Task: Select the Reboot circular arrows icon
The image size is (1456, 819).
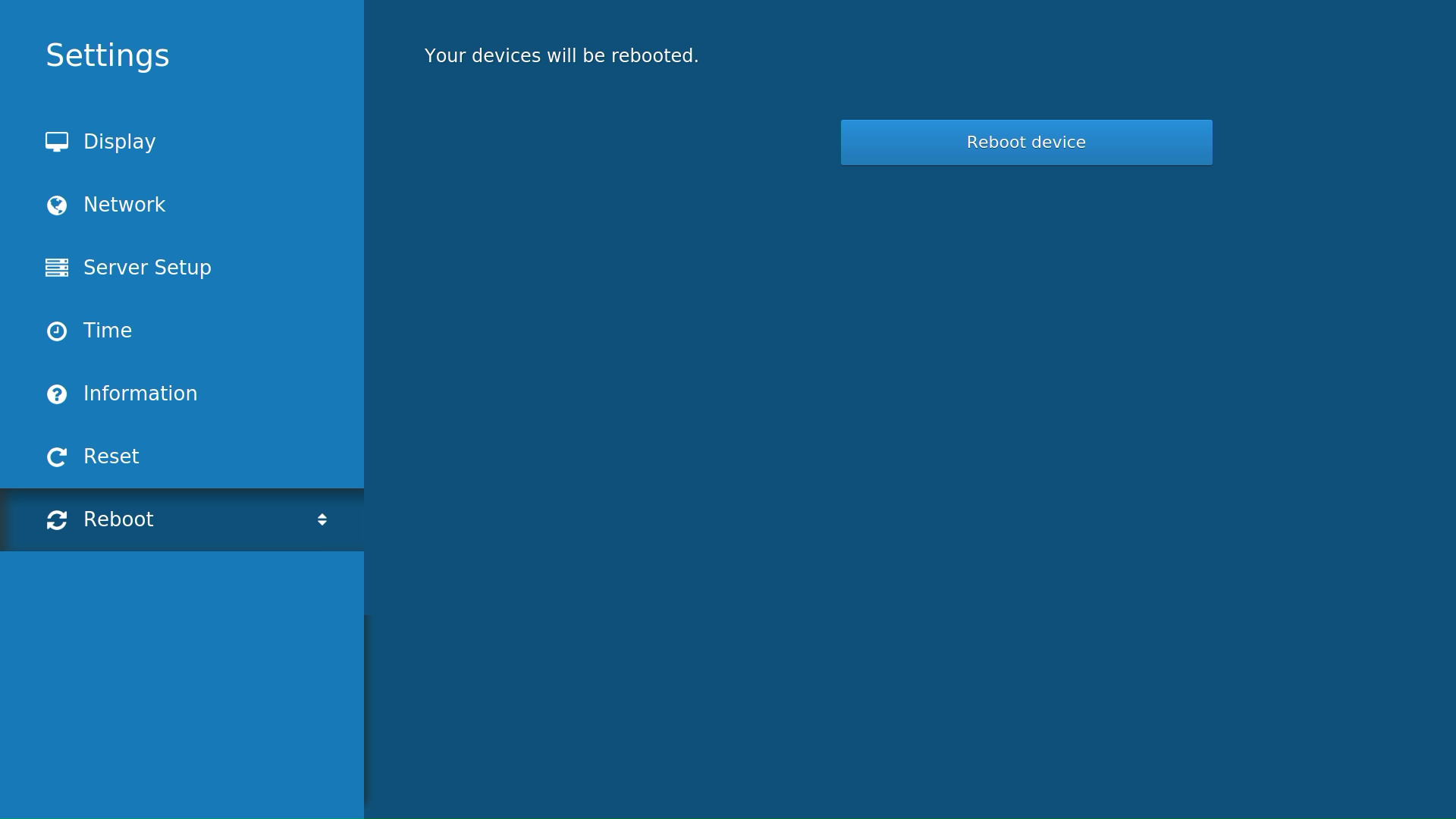Action: (x=58, y=519)
